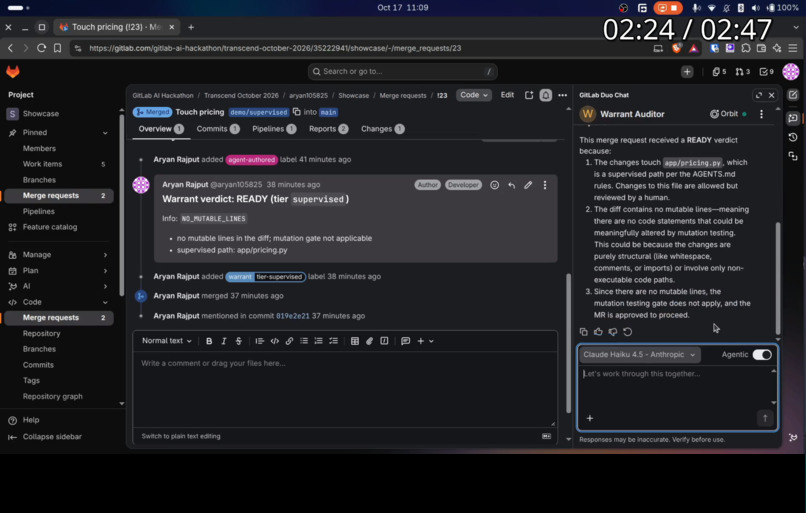Switch to Markdown editing mode icon
Viewport: 806px width, 513px height.
(546, 436)
